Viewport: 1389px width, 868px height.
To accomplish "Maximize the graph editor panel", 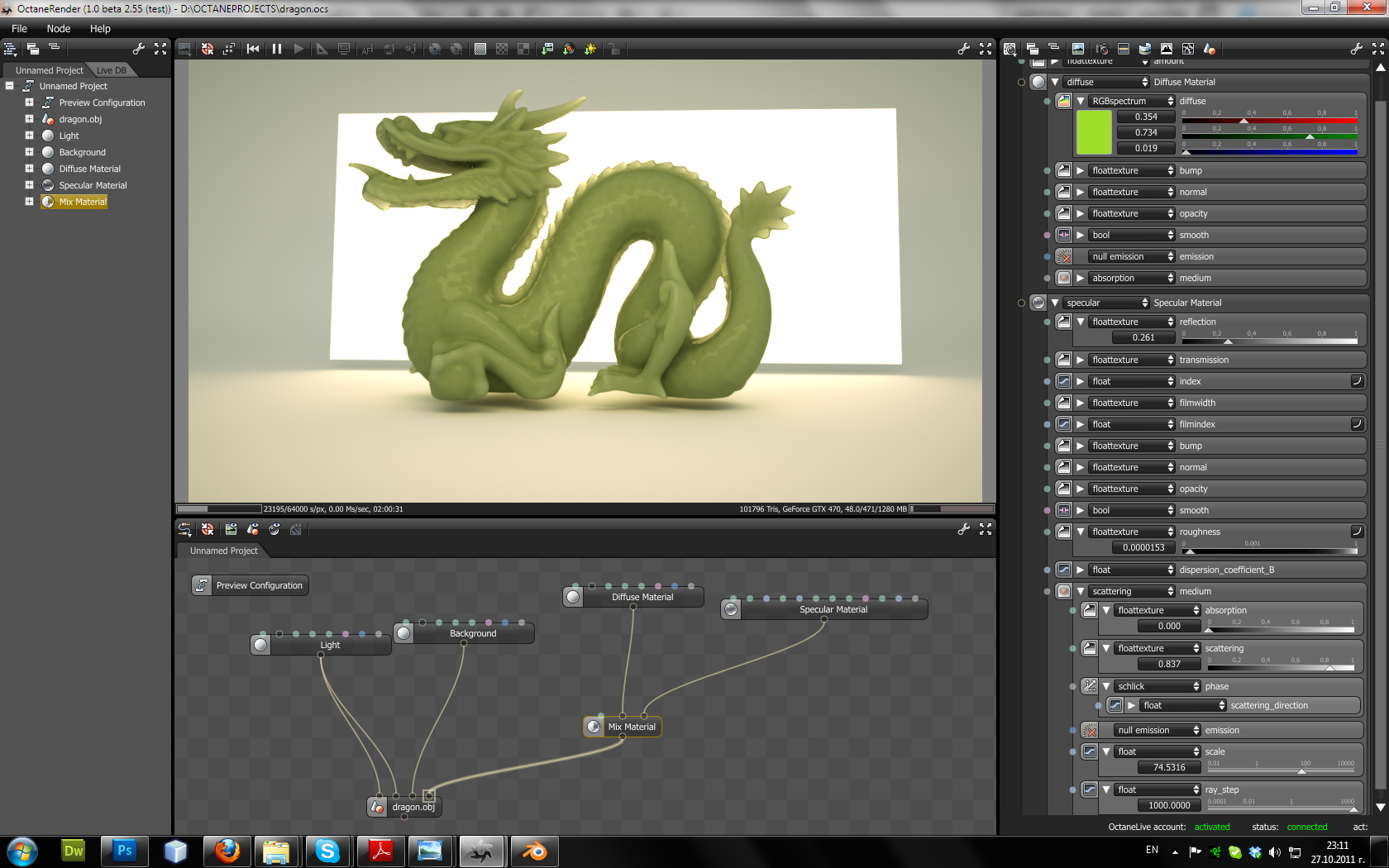I will (x=986, y=529).
